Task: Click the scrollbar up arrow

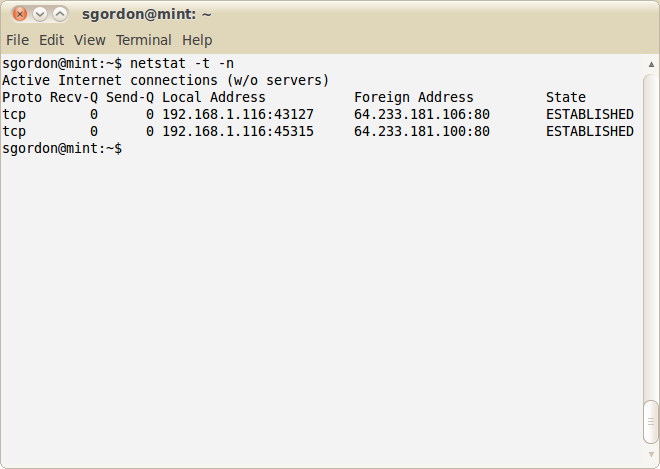Action: pyautogui.click(x=651, y=64)
